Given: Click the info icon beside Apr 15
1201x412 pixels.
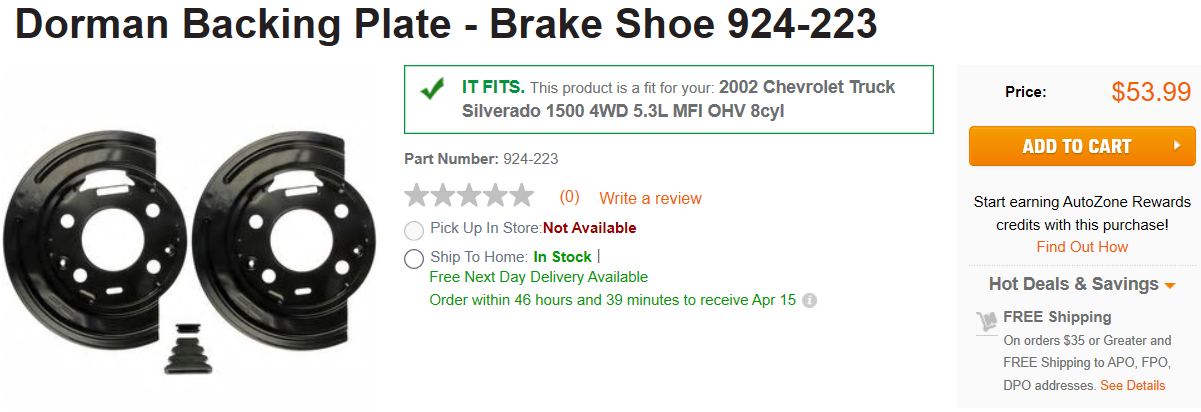Looking at the screenshot, I should (x=810, y=300).
